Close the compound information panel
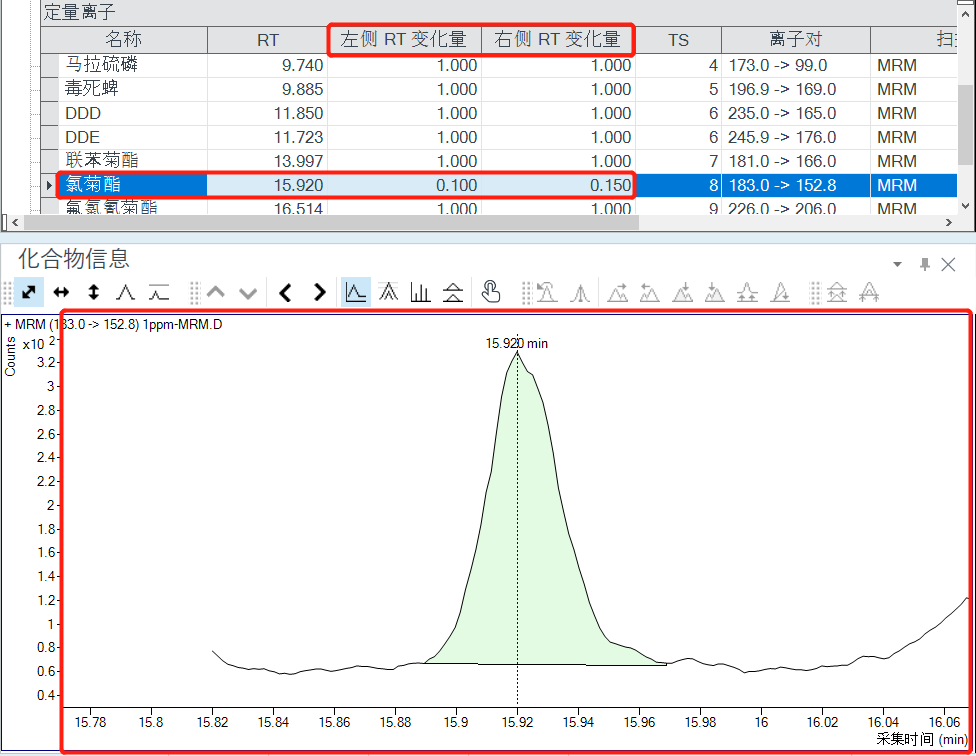This screenshot has width=976, height=756. [948, 264]
